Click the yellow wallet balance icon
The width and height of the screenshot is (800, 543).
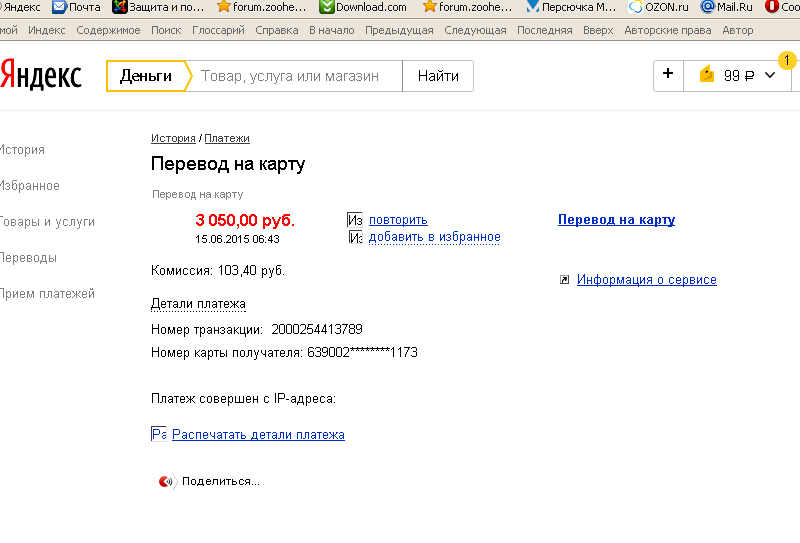point(707,76)
